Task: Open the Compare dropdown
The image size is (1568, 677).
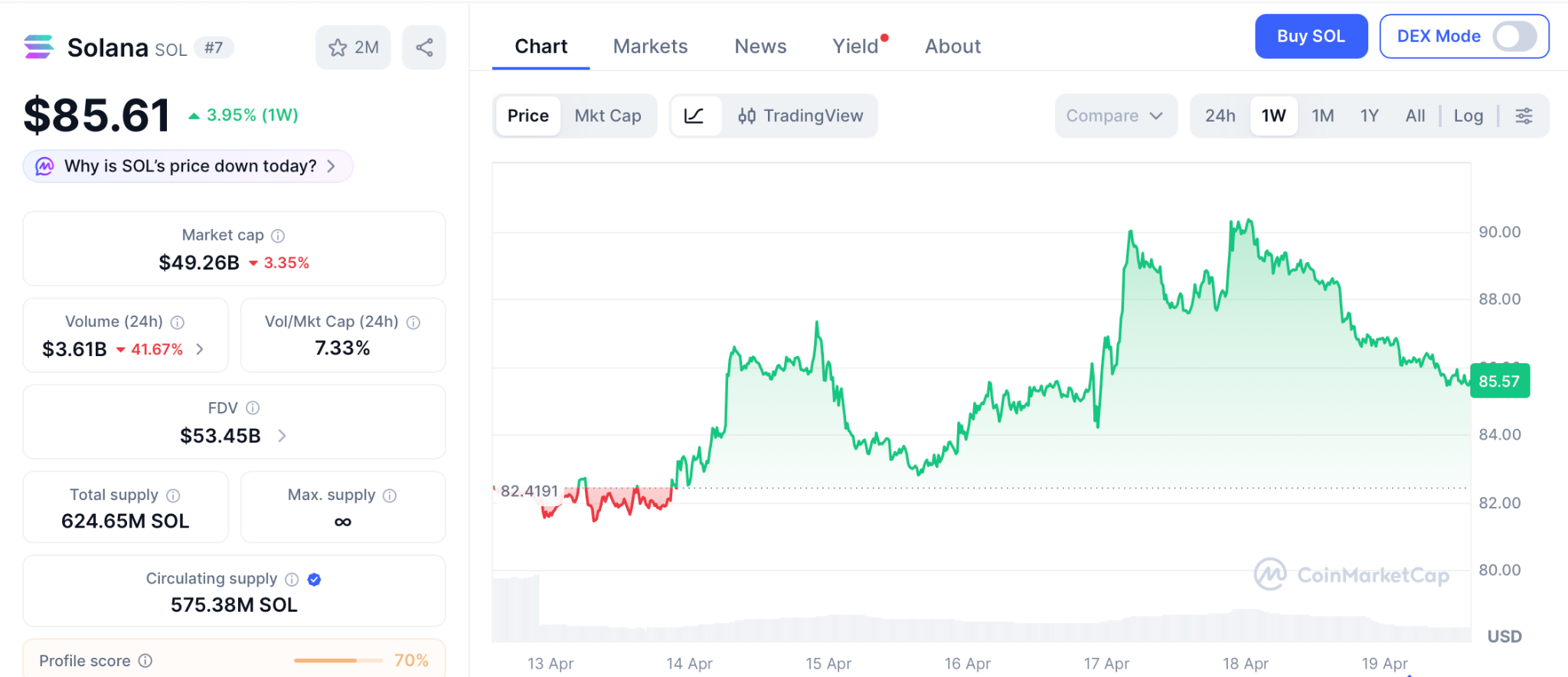Action: click(1115, 116)
